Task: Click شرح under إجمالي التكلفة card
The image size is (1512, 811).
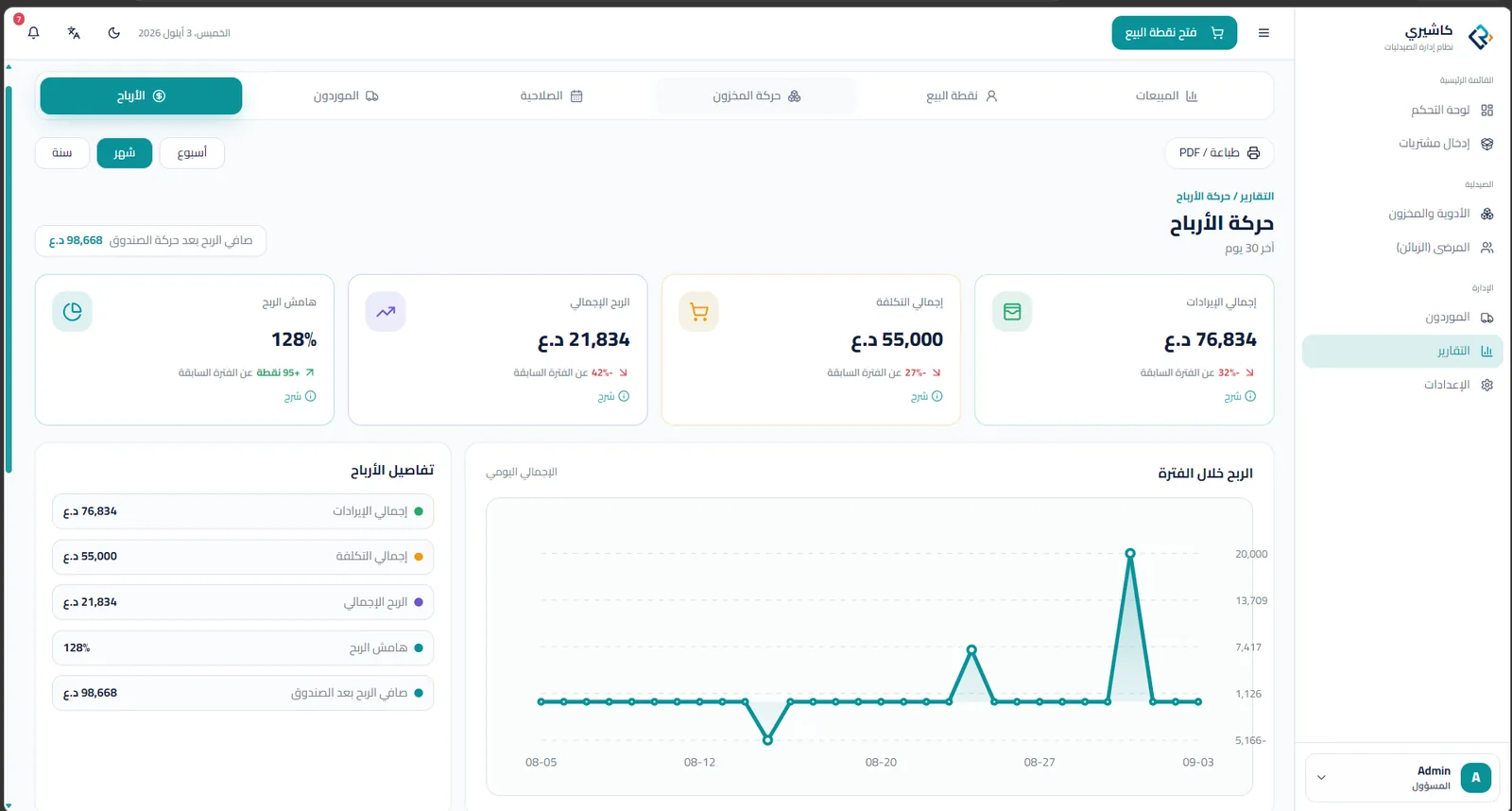Action: coord(926,397)
